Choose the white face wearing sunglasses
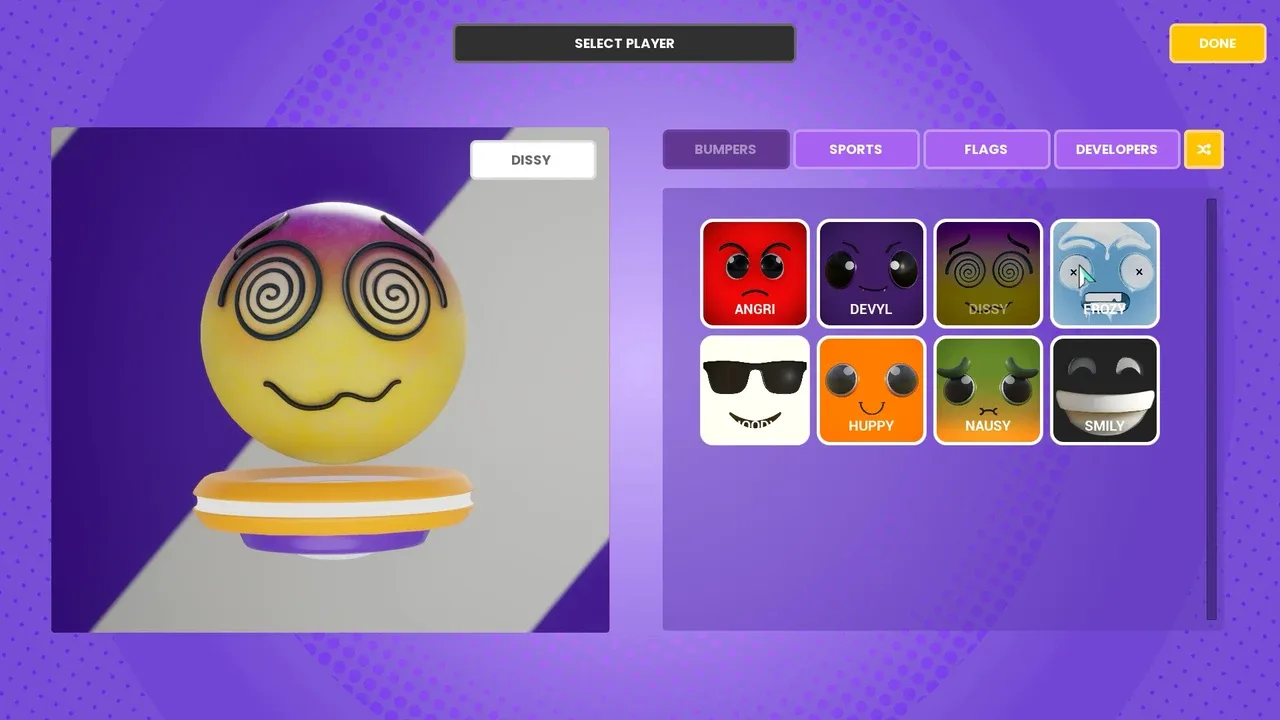This screenshot has height=720, width=1280. [755, 390]
